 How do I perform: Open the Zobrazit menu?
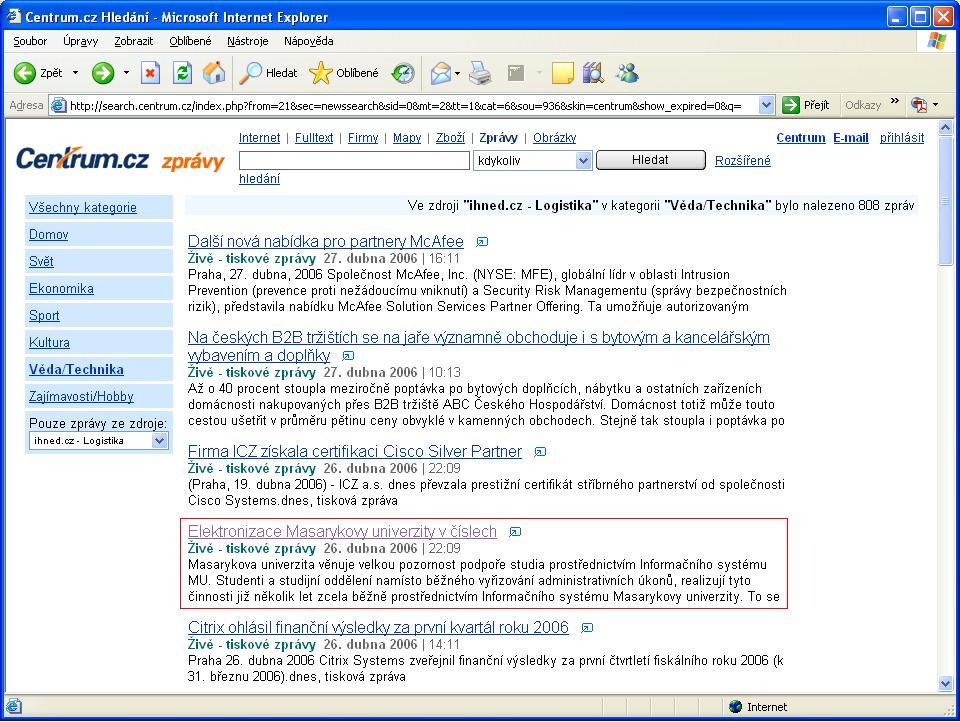click(x=133, y=41)
